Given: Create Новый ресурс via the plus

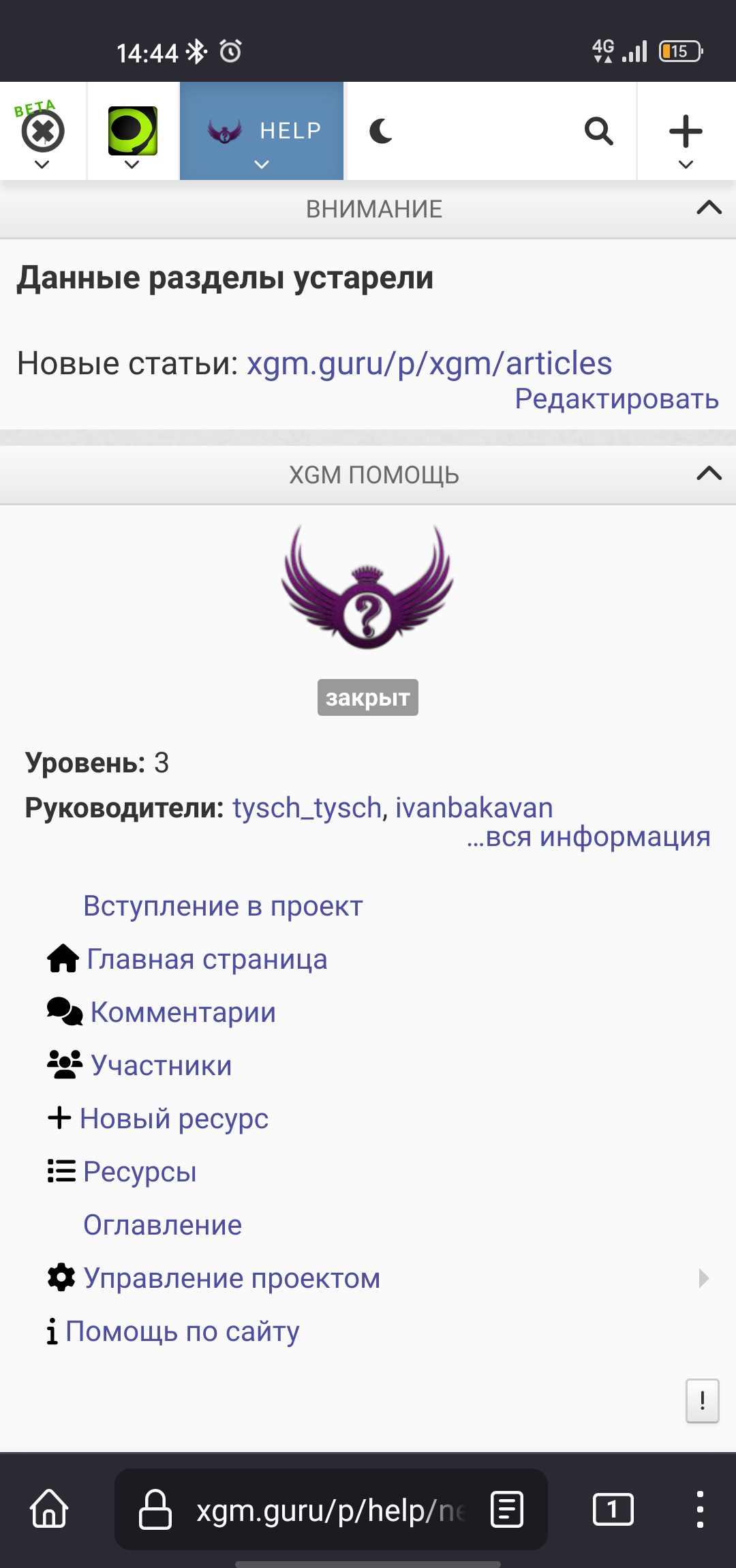Looking at the screenshot, I should click(x=158, y=1119).
